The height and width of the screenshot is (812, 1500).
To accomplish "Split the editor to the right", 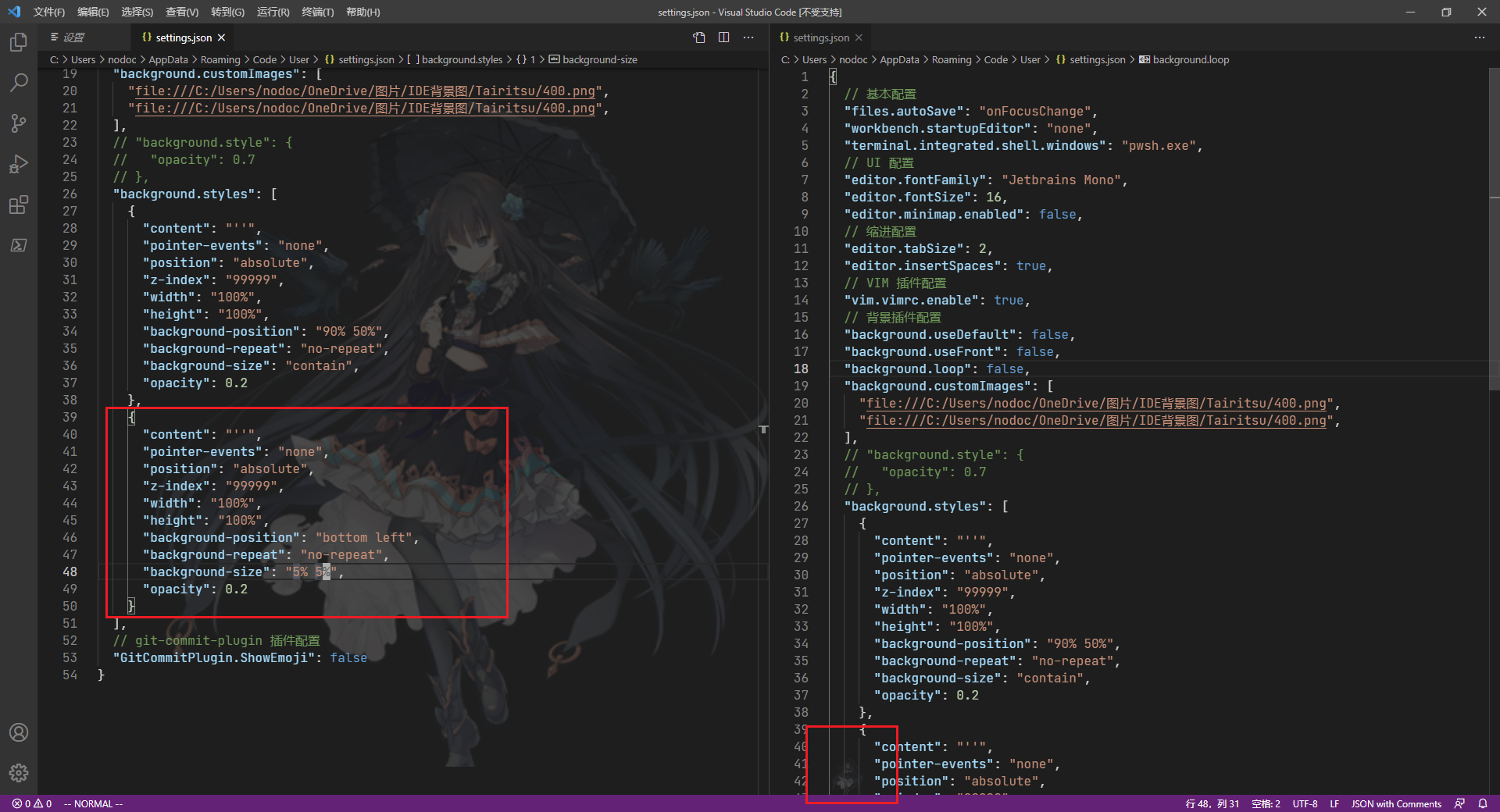I will [724, 37].
